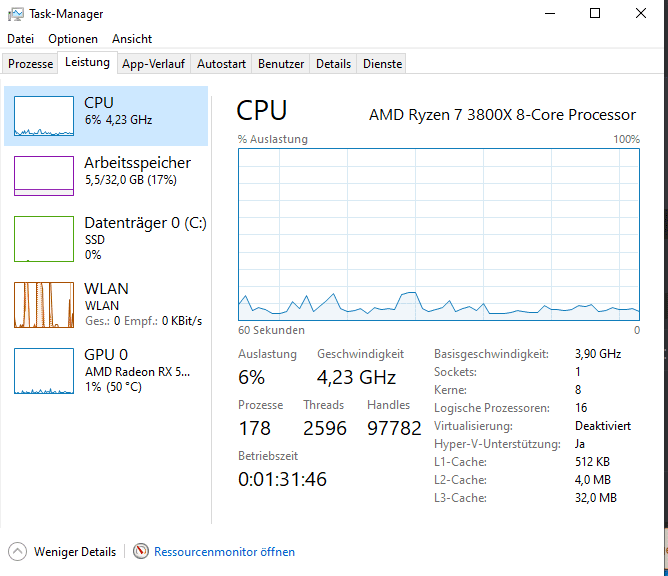This screenshot has width=668, height=576.
Task: Switch to the Dienste tab
Action: 383,64
